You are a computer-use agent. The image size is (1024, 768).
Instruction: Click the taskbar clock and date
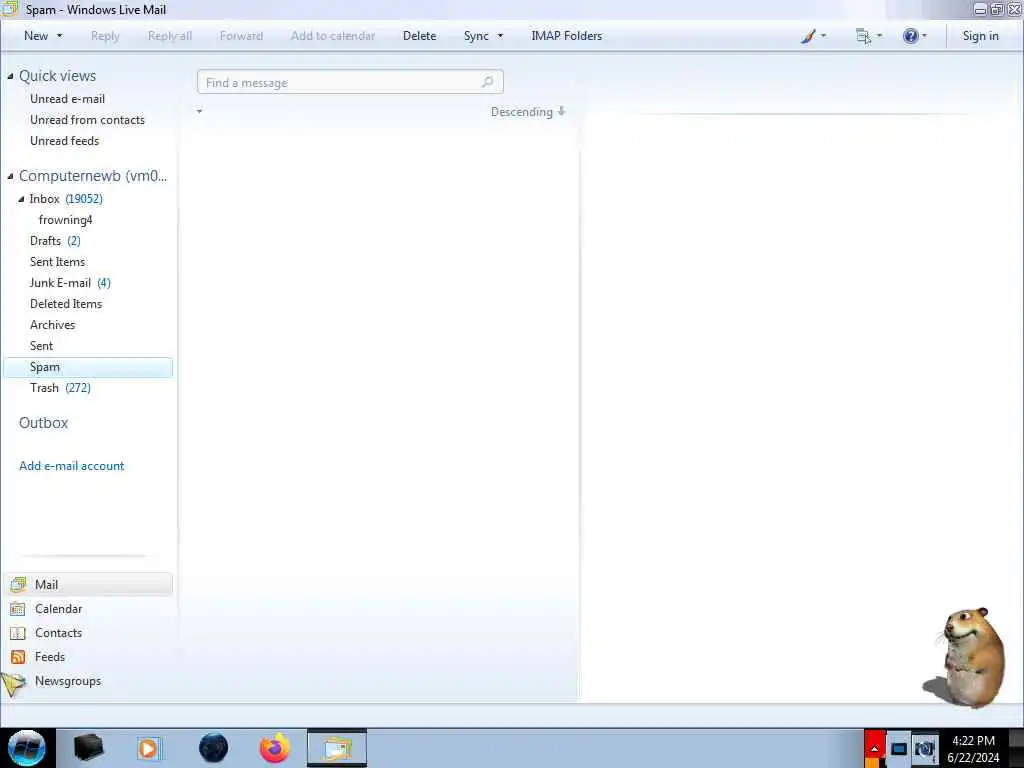973,748
